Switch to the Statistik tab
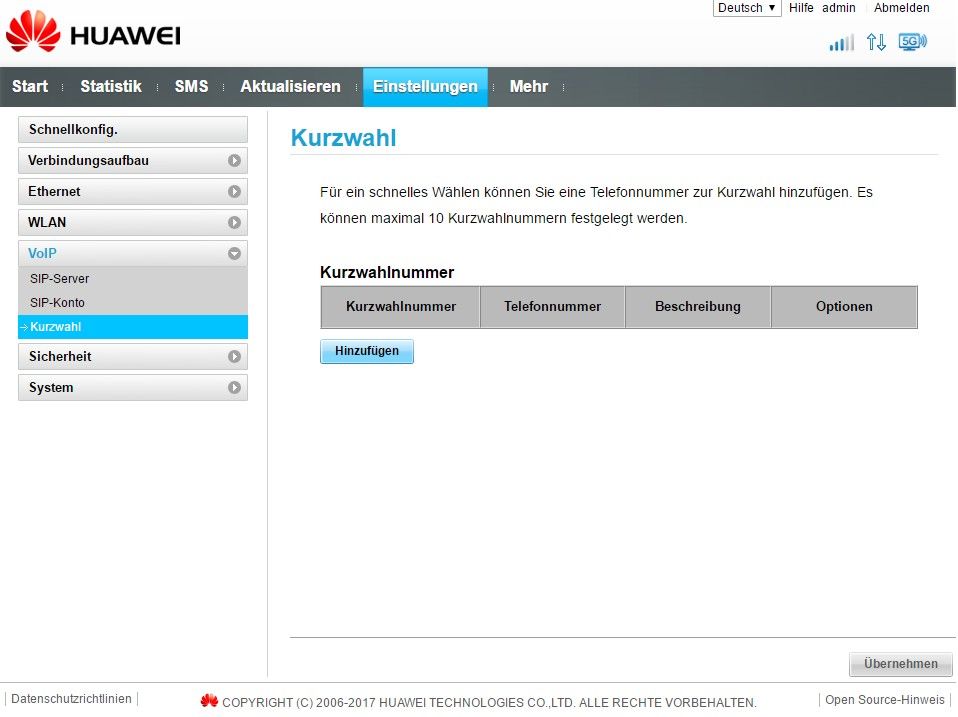The width and height of the screenshot is (958, 717). (x=110, y=87)
